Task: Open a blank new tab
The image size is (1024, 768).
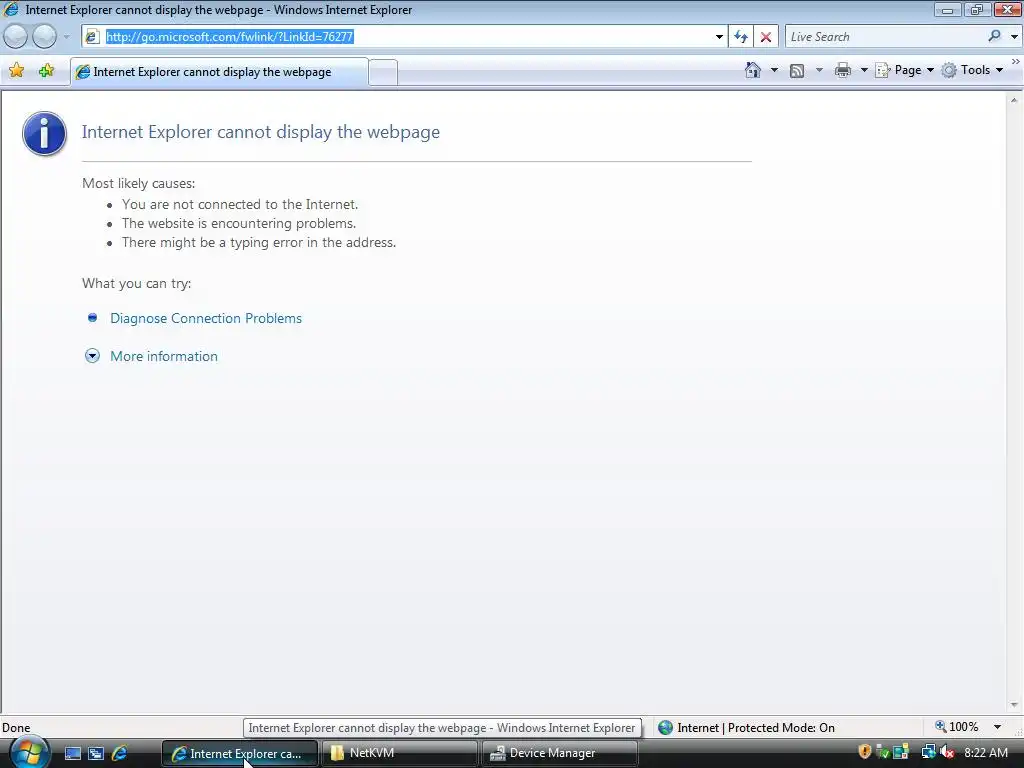Action: [383, 72]
